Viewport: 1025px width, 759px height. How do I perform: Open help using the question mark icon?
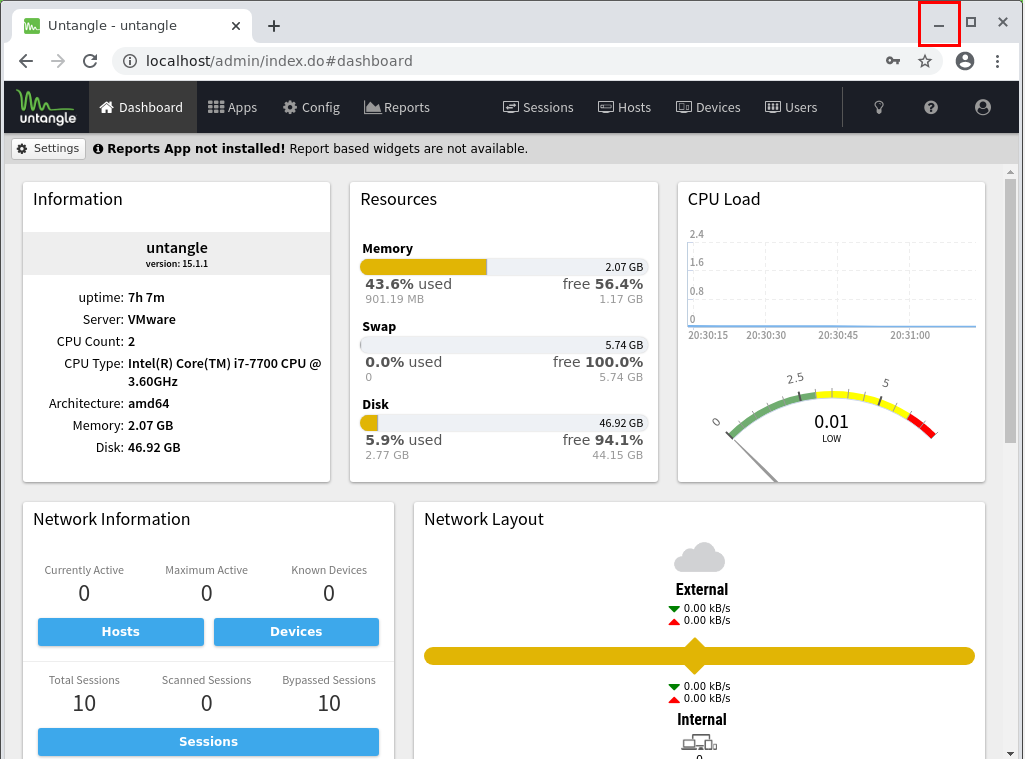tap(930, 106)
